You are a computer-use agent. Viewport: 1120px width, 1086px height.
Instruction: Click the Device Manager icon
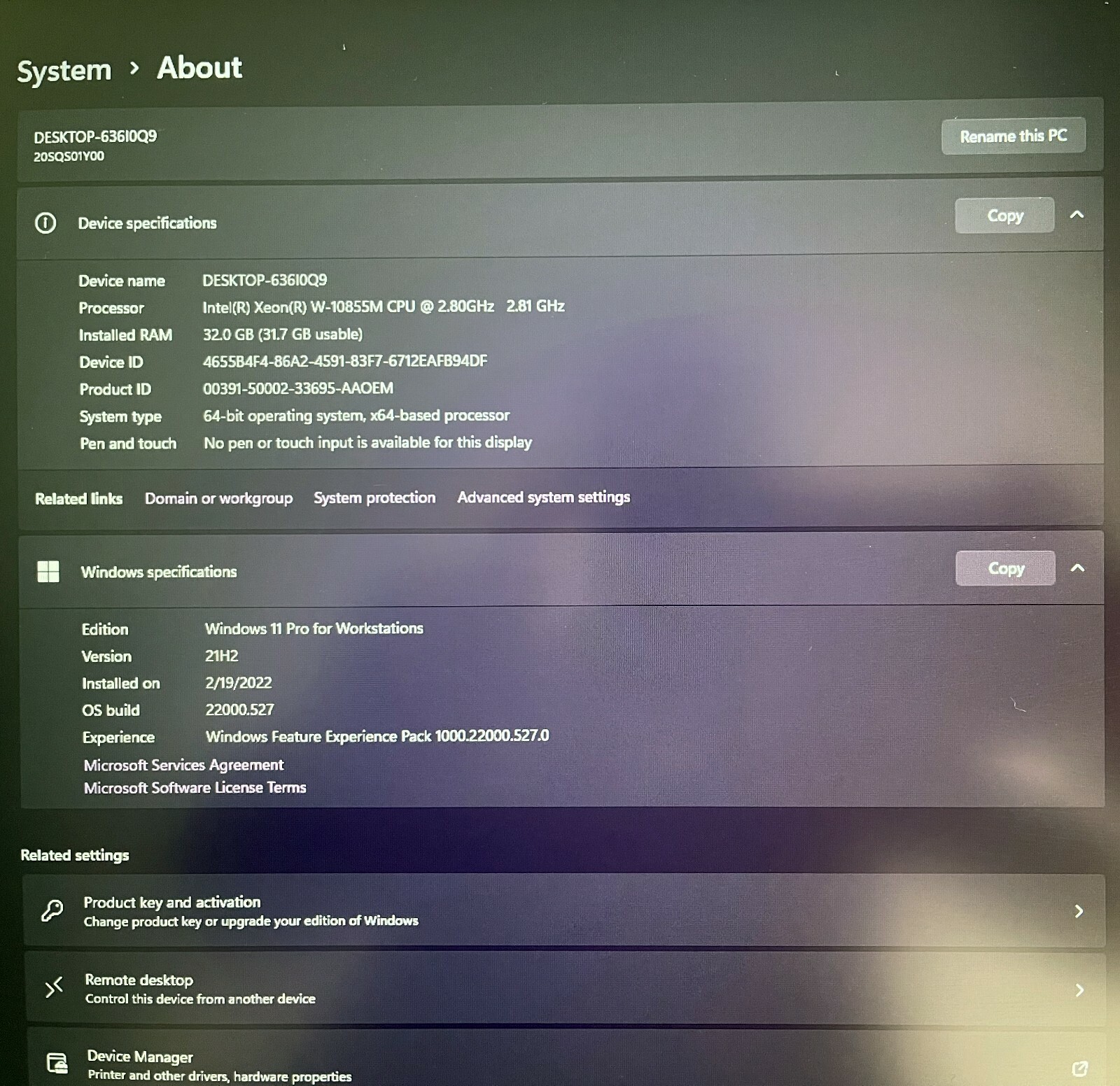pyautogui.click(x=57, y=1064)
